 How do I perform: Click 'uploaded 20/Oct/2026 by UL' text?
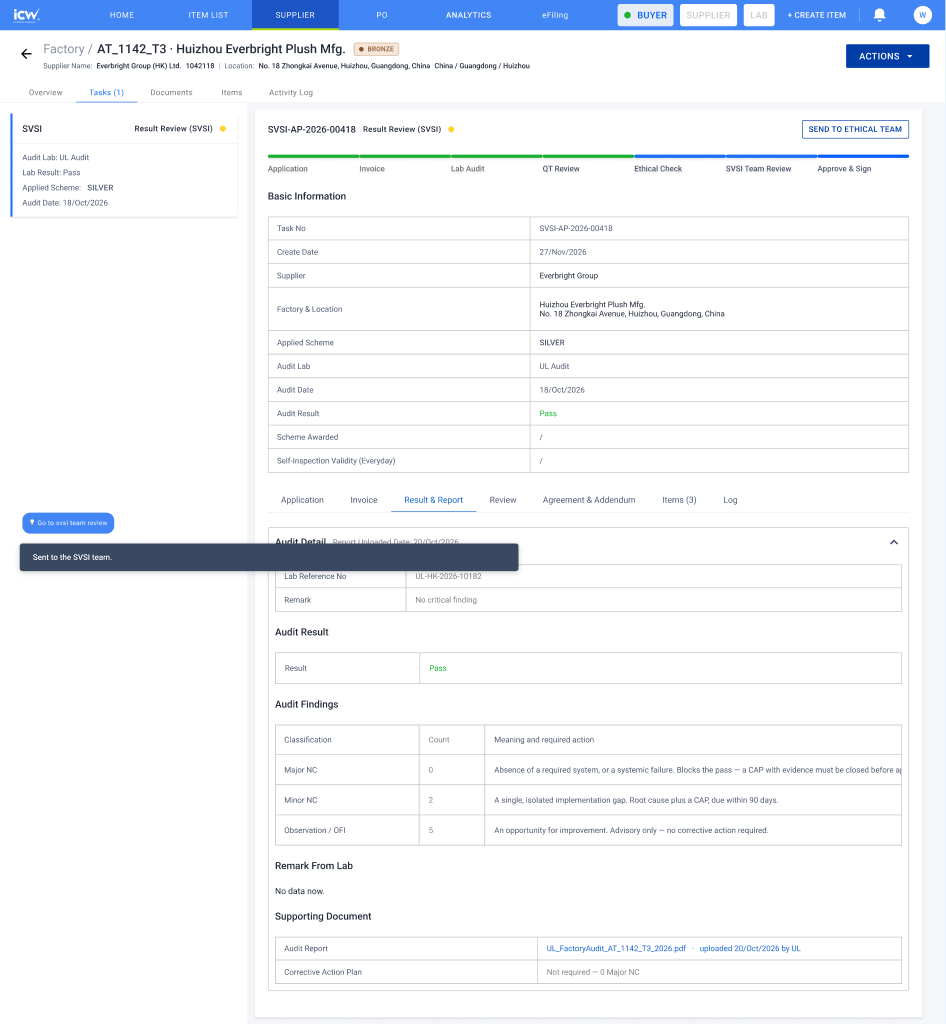point(749,948)
